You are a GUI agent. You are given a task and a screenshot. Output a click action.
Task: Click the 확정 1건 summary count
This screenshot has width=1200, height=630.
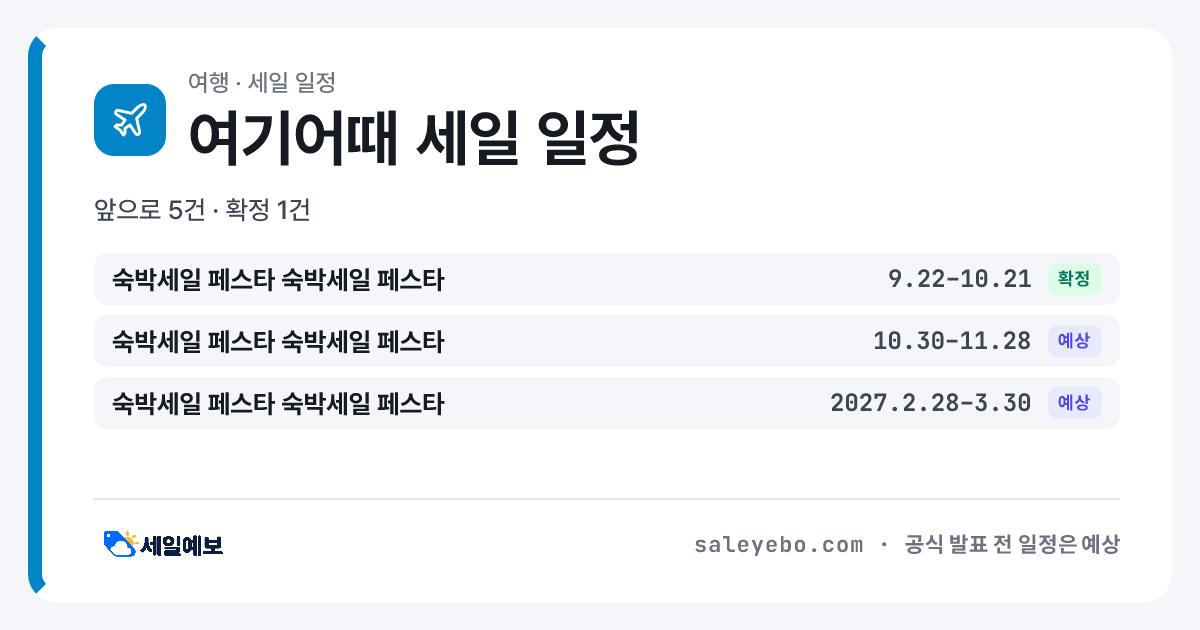point(268,210)
